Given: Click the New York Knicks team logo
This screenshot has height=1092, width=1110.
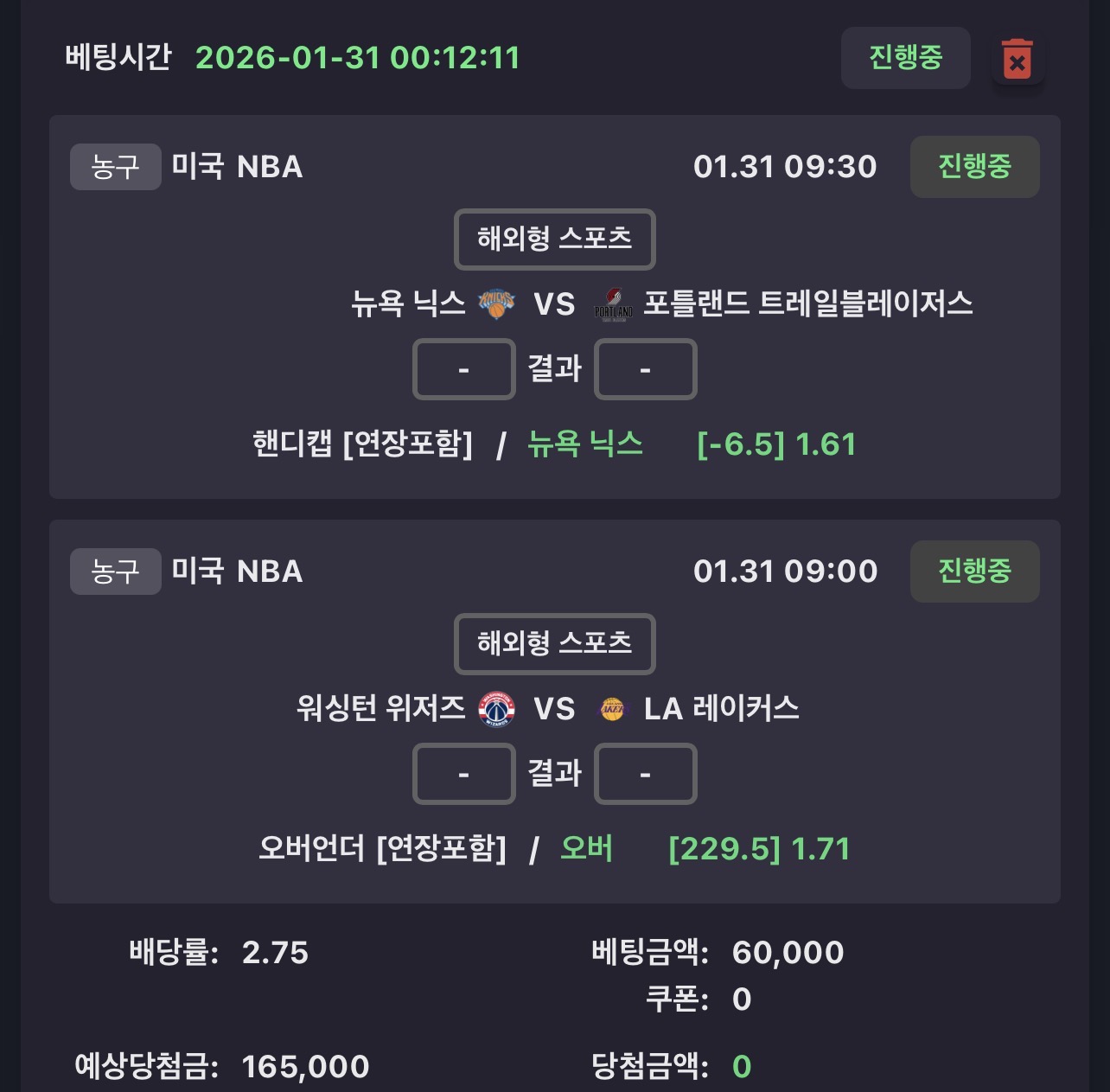Looking at the screenshot, I should [x=497, y=304].
